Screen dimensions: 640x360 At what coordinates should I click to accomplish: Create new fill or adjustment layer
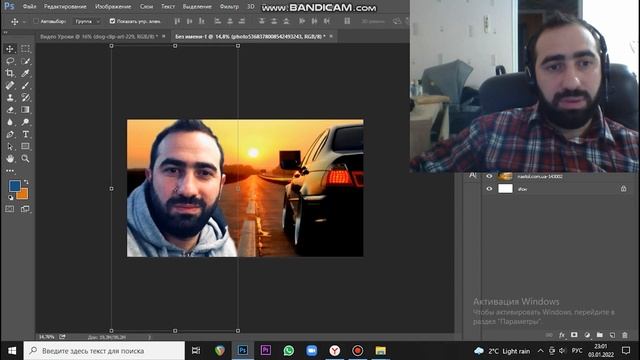click(x=587, y=335)
